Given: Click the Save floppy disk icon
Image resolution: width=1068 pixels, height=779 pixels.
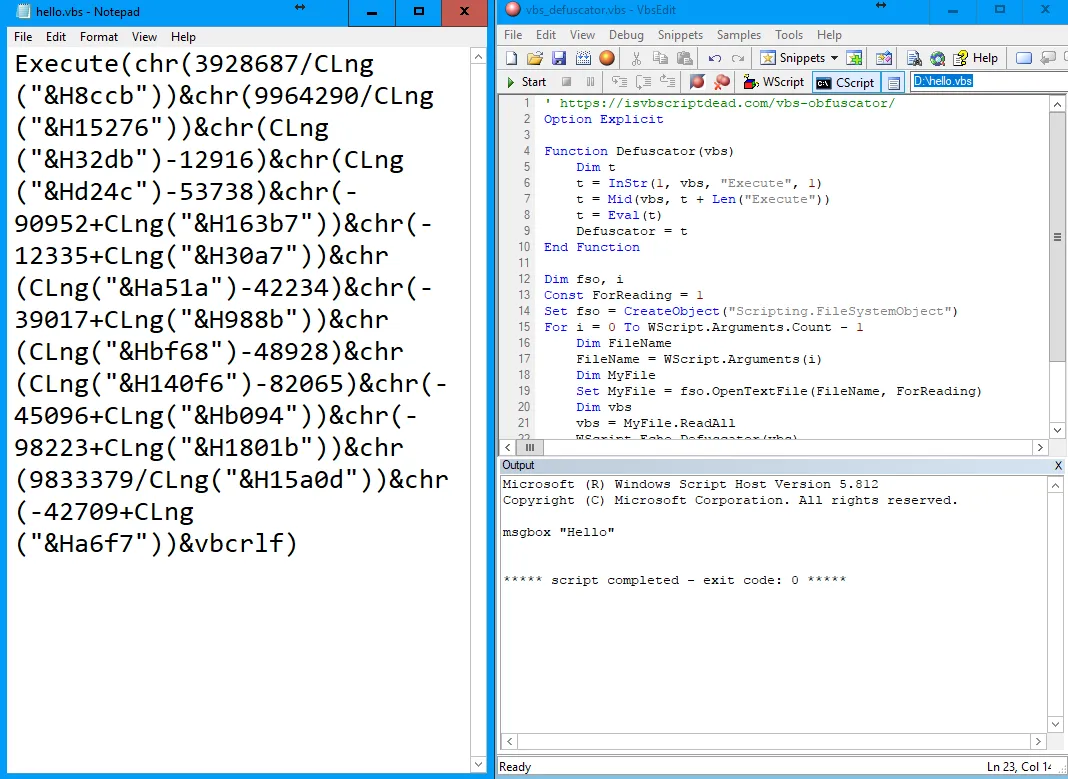Looking at the screenshot, I should coord(559,58).
